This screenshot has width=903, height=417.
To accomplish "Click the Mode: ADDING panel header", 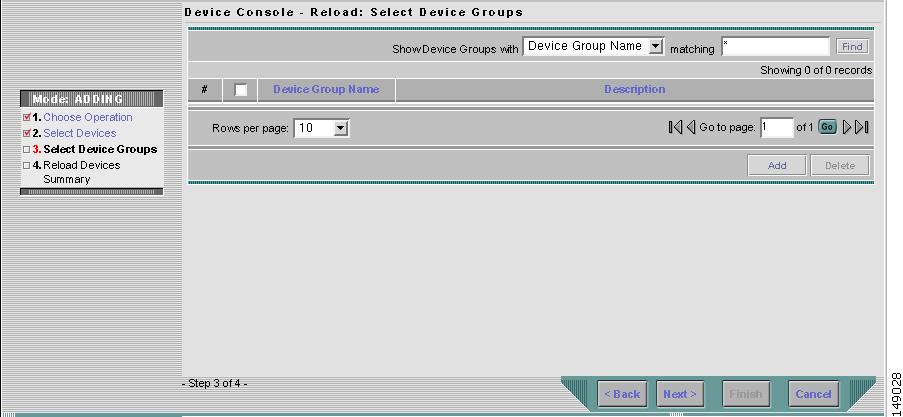I will (x=92, y=99).
